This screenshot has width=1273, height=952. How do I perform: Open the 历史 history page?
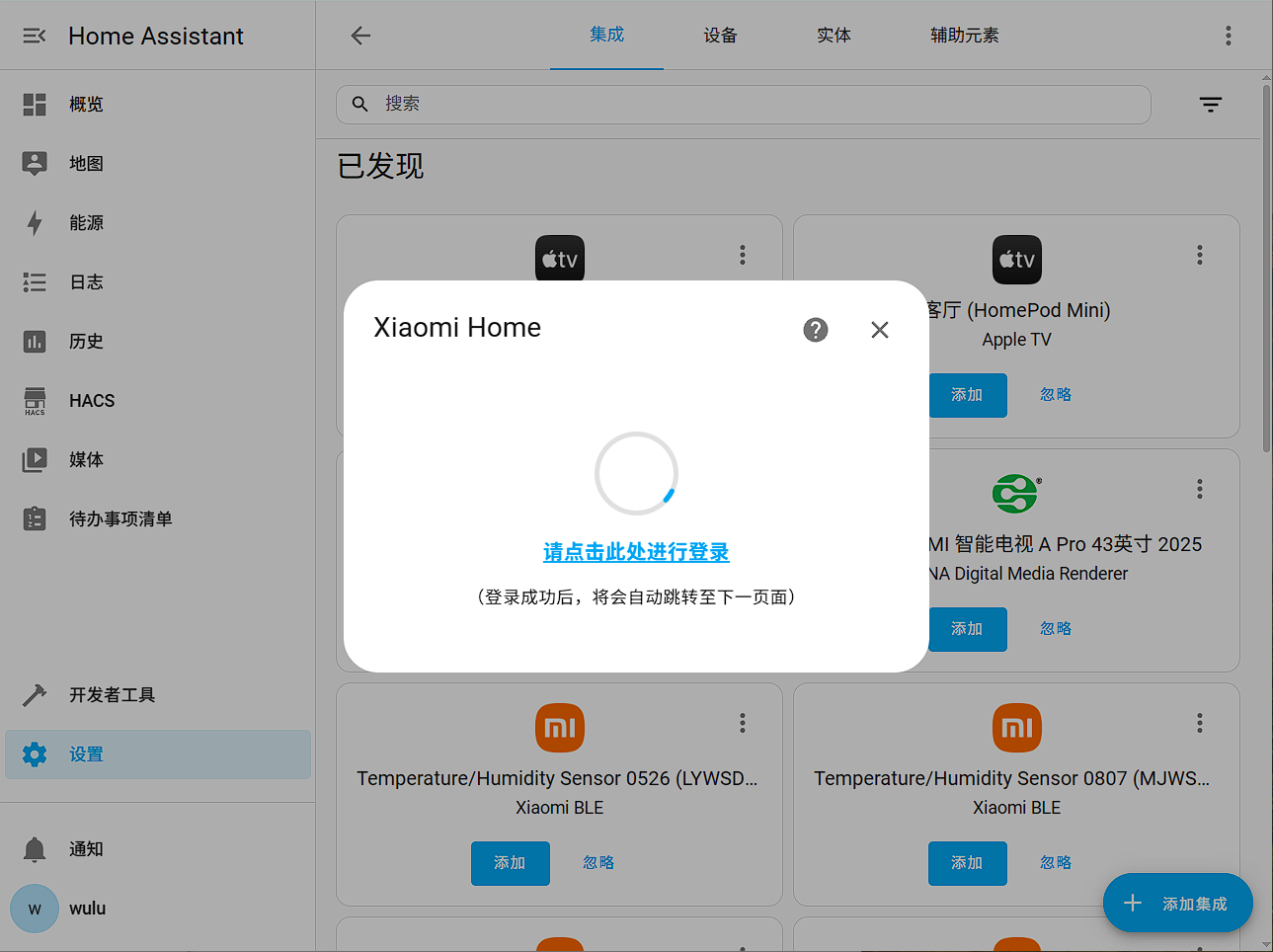coord(158,342)
